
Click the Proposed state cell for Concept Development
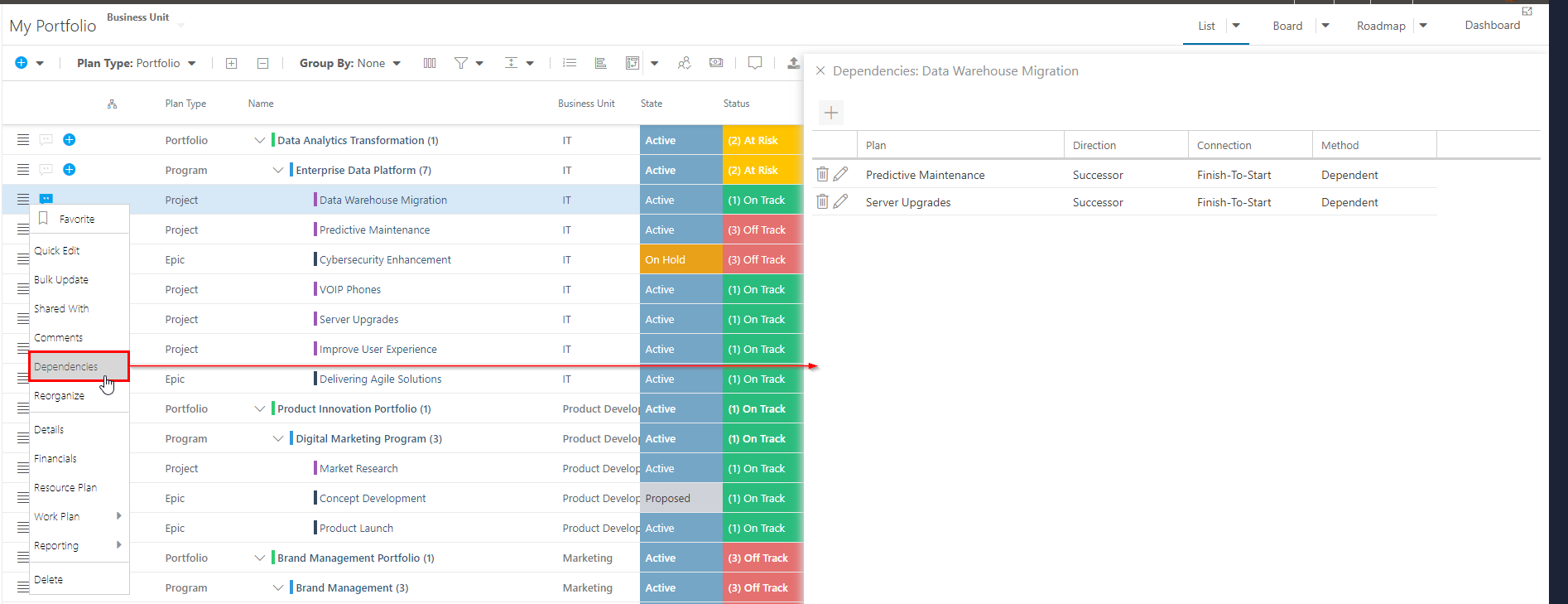tap(681, 498)
